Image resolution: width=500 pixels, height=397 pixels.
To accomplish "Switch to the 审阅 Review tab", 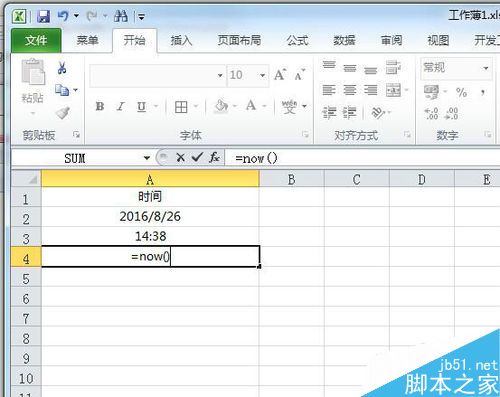I will click(x=391, y=41).
